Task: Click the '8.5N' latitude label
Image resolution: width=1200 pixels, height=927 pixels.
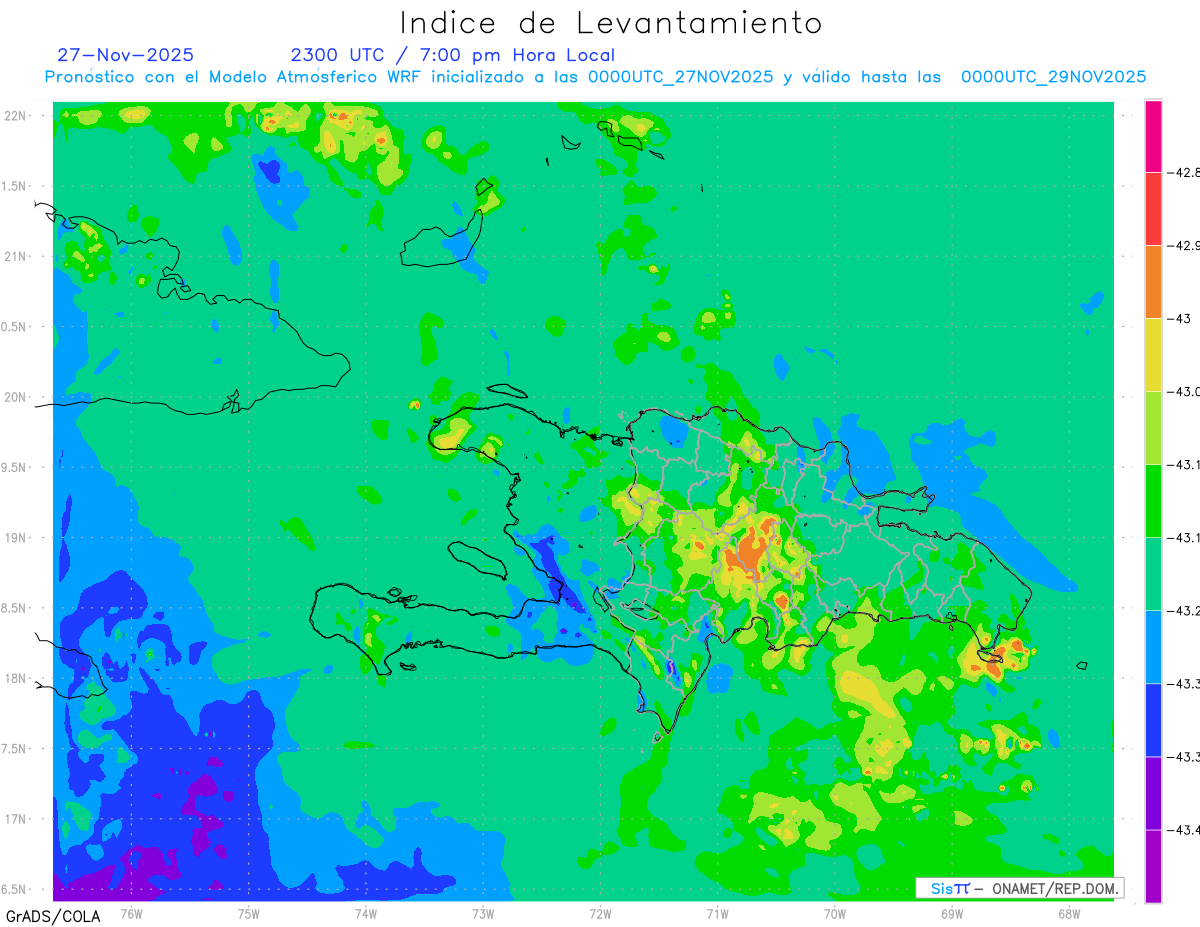Action: (14, 608)
